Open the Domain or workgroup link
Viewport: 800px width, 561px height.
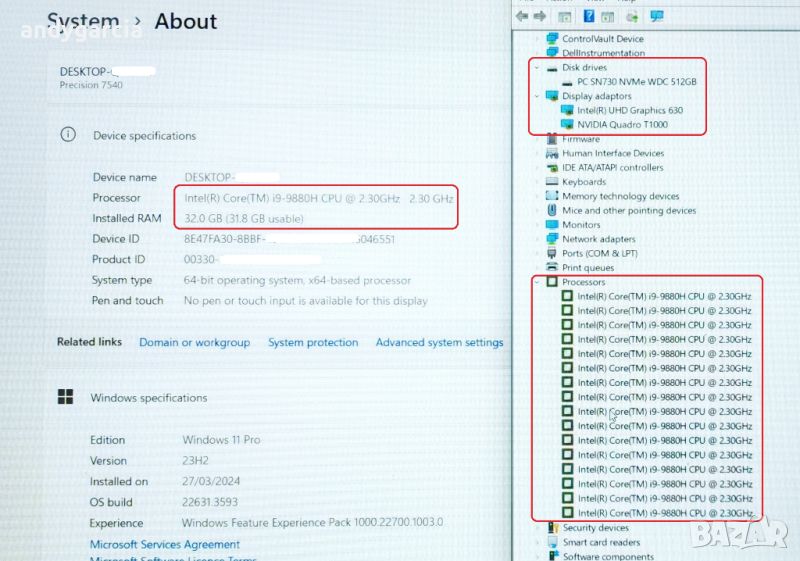[194, 342]
